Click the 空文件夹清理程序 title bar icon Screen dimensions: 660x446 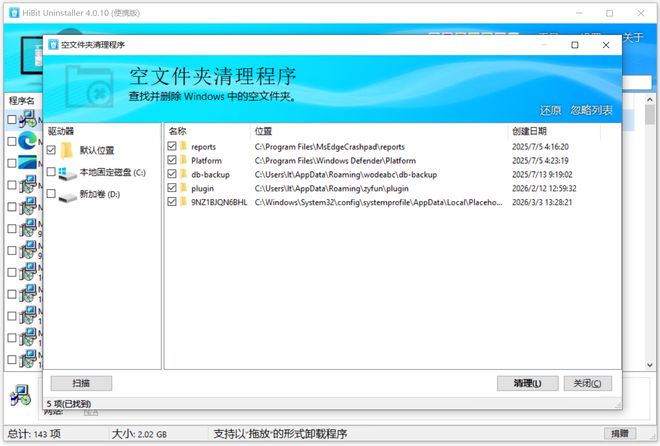point(53,45)
